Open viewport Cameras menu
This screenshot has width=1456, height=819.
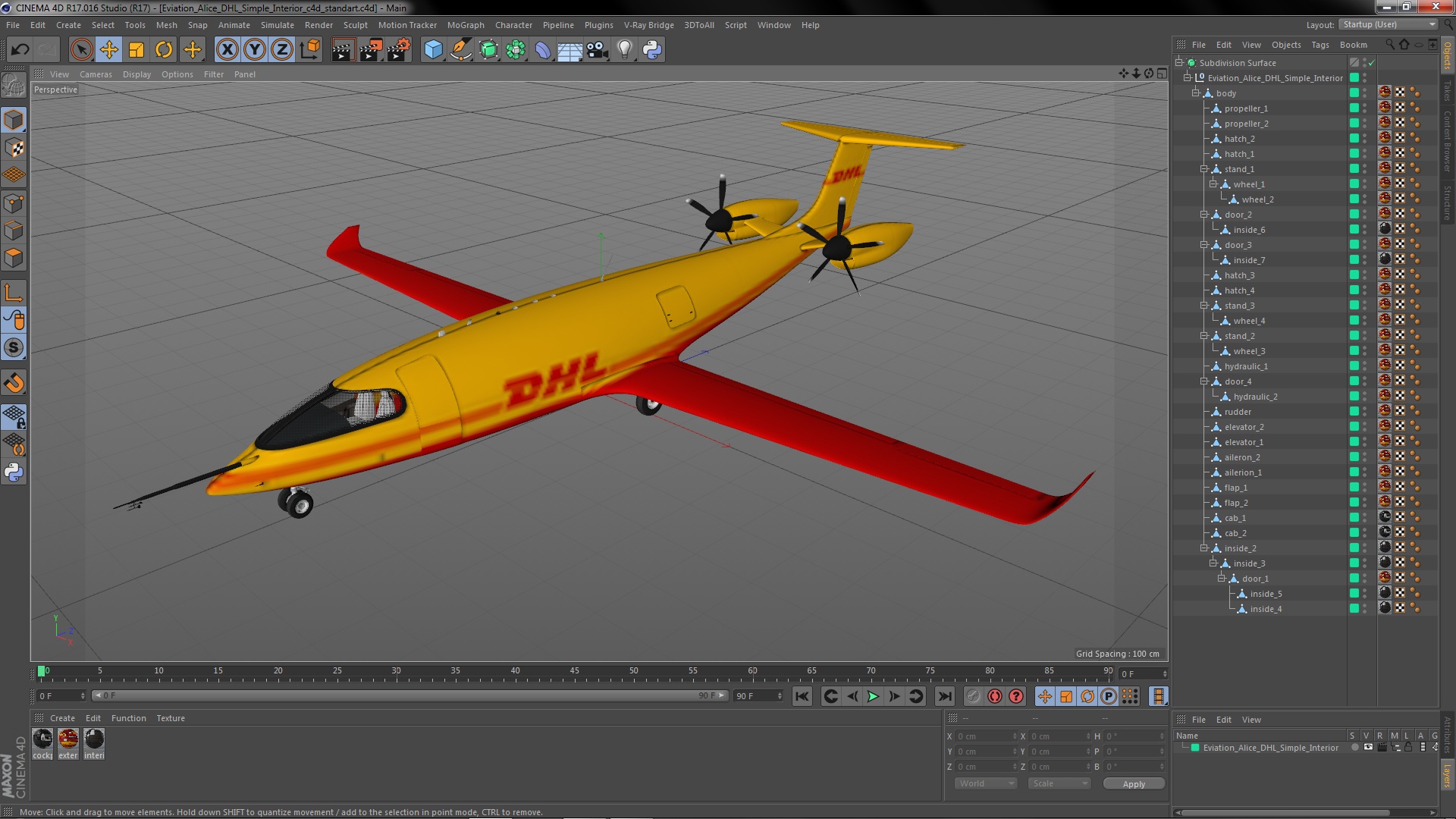point(96,74)
